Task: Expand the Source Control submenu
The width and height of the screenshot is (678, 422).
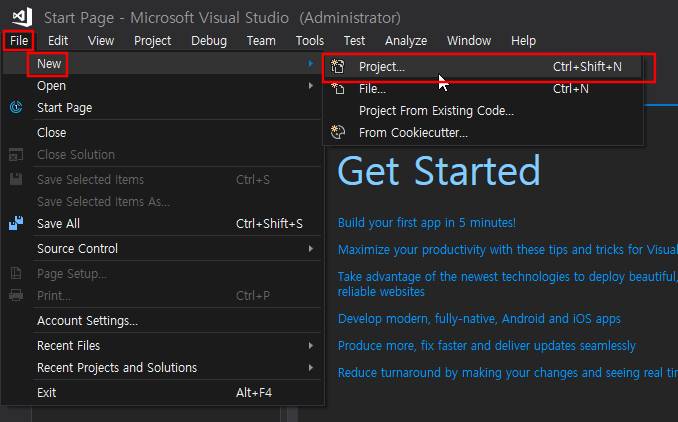Action: [x=311, y=248]
